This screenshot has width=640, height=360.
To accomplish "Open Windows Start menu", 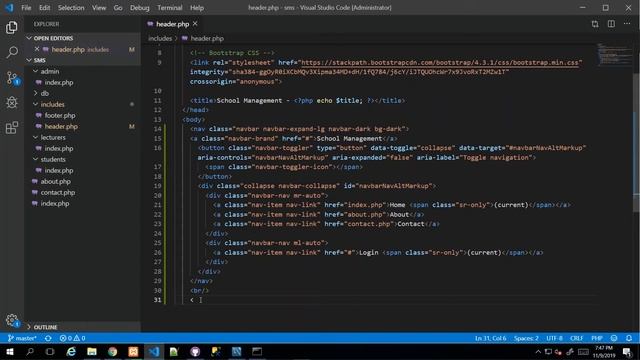I will [9, 351].
